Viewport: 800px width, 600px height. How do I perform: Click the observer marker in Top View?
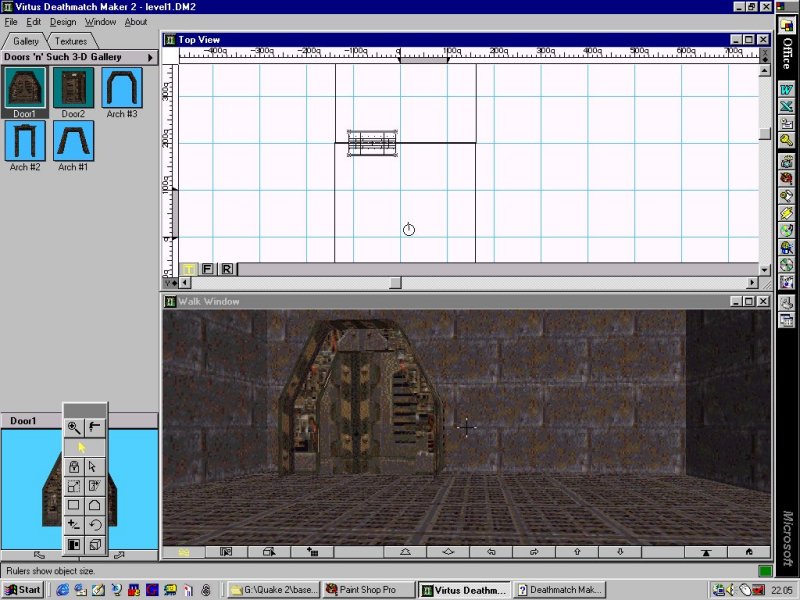409,230
